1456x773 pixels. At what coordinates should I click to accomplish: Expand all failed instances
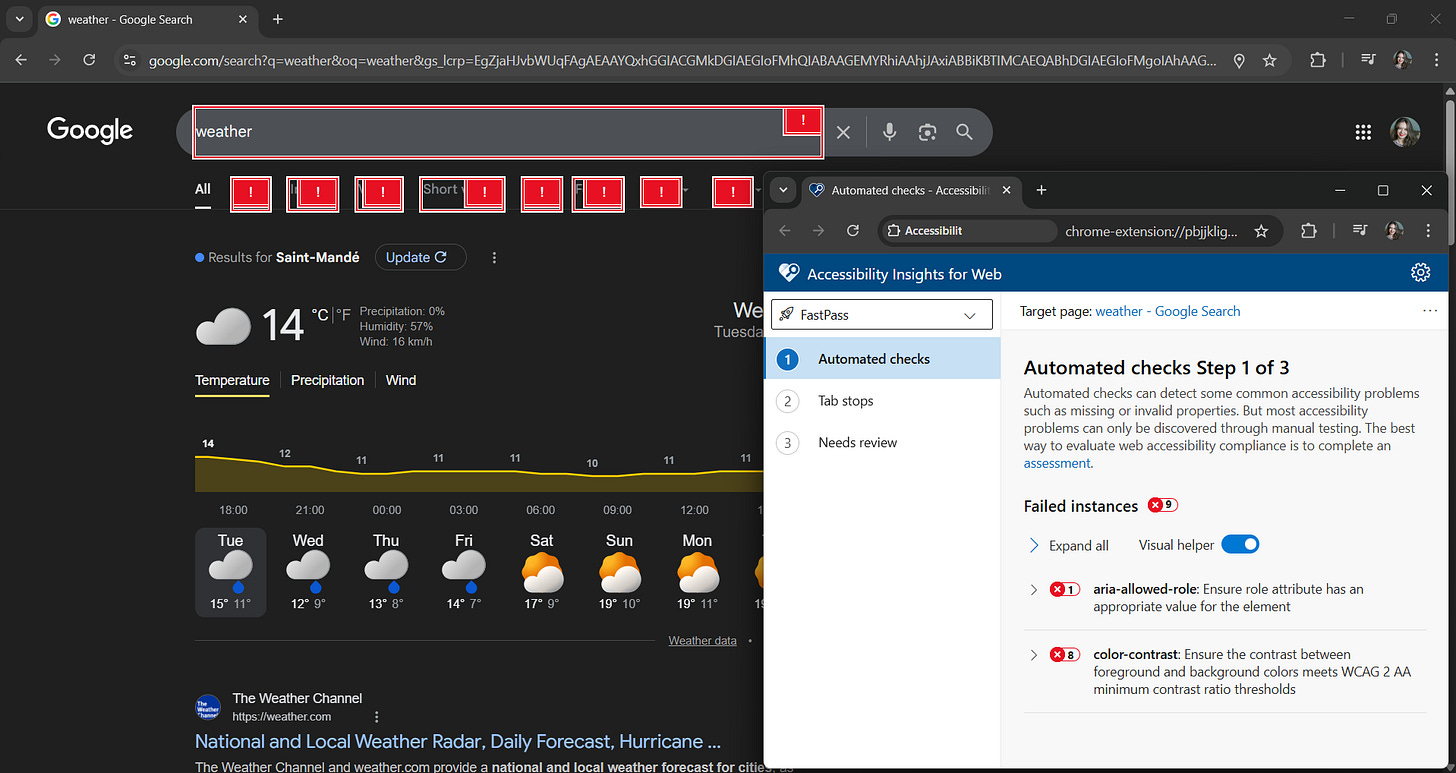(1068, 546)
